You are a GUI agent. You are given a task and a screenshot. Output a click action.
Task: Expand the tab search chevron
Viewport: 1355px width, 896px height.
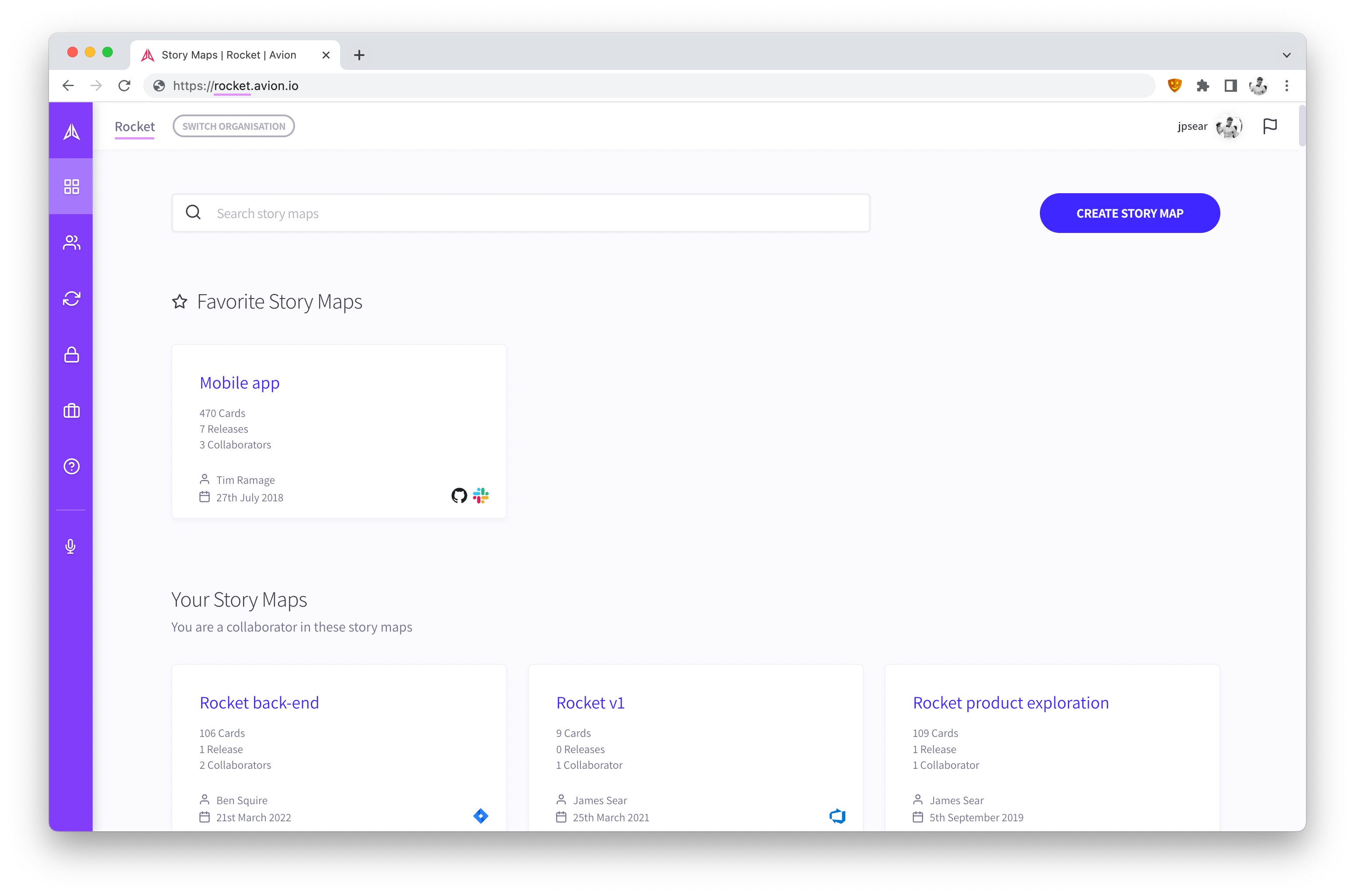(1286, 55)
